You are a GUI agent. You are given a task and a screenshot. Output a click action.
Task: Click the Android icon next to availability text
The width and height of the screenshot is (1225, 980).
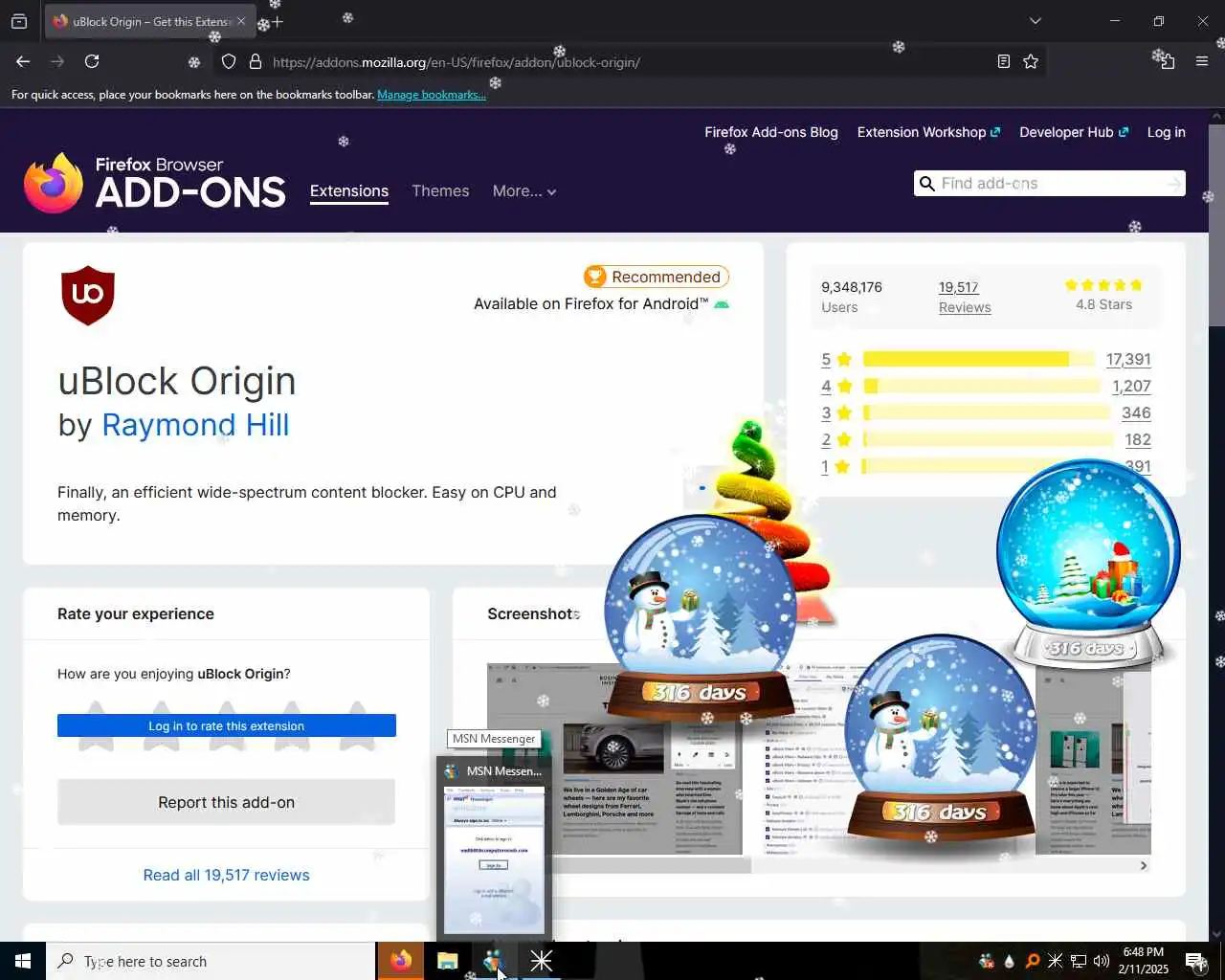722,304
